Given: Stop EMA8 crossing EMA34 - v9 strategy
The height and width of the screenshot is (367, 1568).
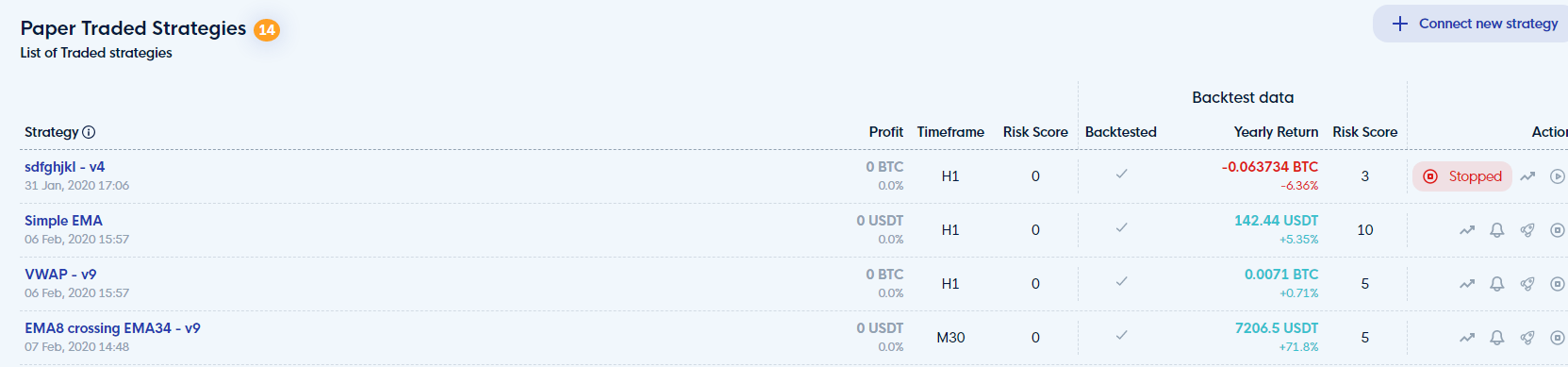Looking at the screenshot, I should click(x=1558, y=338).
